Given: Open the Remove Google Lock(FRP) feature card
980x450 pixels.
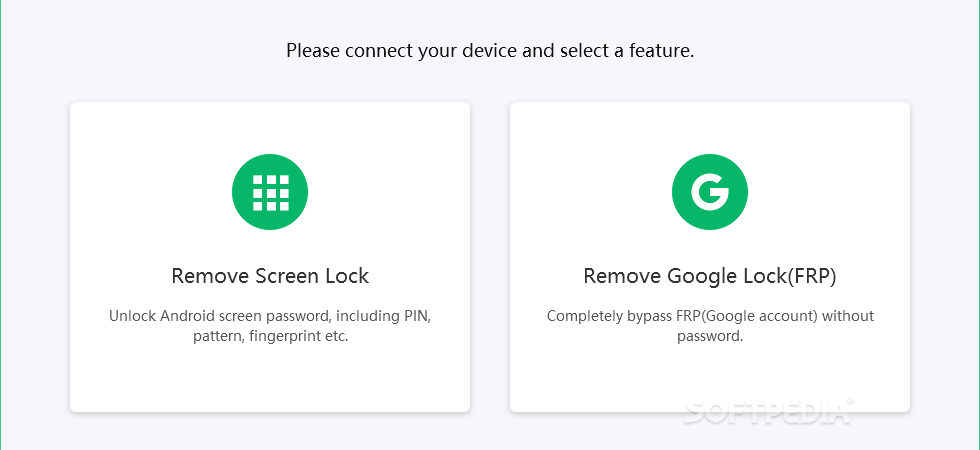Looking at the screenshot, I should [710, 257].
